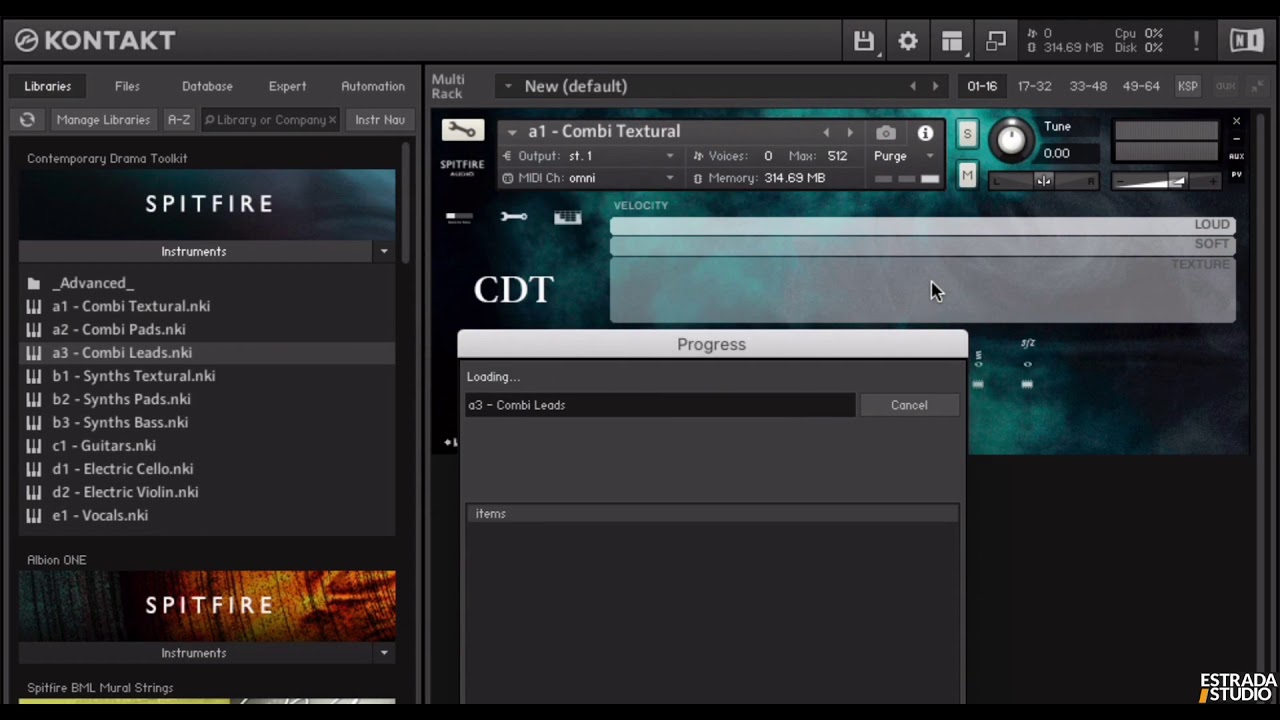Select rack page 33-48
This screenshot has height=720, width=1280.
pyautogui.click(x=1088, y=86)
